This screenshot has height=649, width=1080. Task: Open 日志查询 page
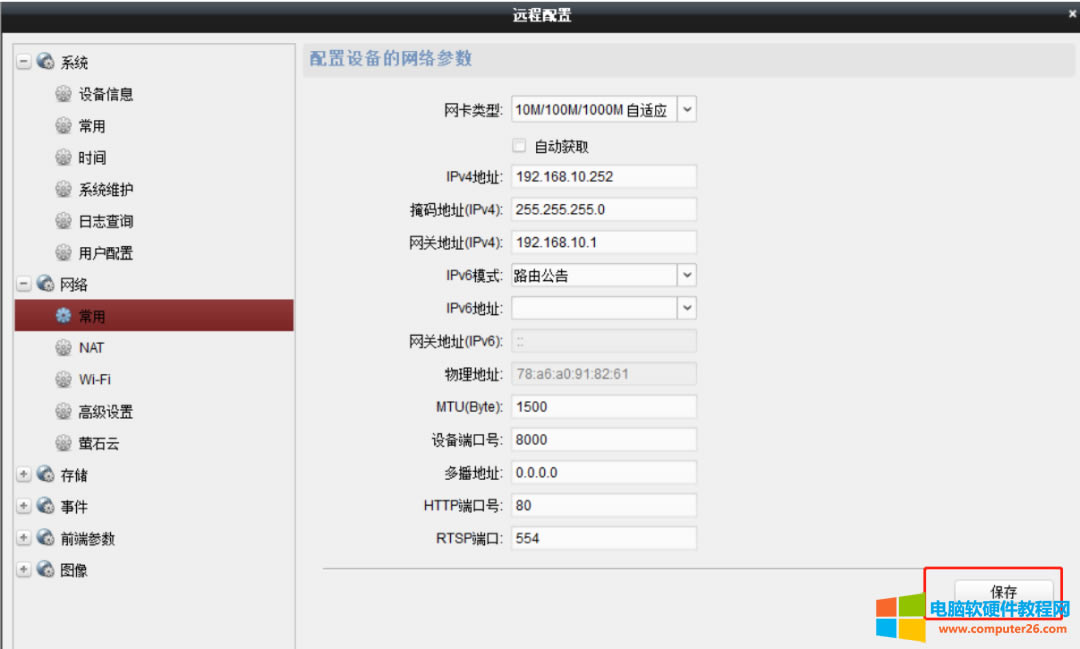105,221
